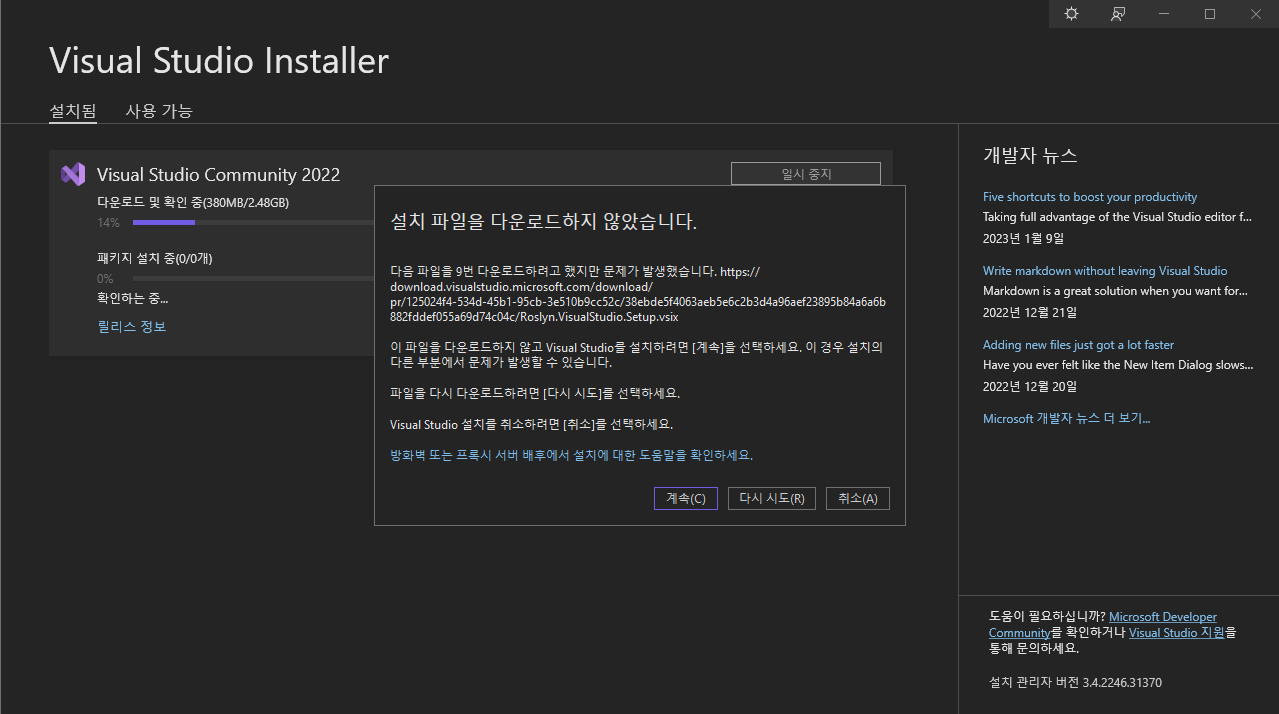The width and height of the screenshot is (1279, 714).
Task: Click the 'Have you ever felt like the New Item Dialog' summary
Action: point(1118,365)
